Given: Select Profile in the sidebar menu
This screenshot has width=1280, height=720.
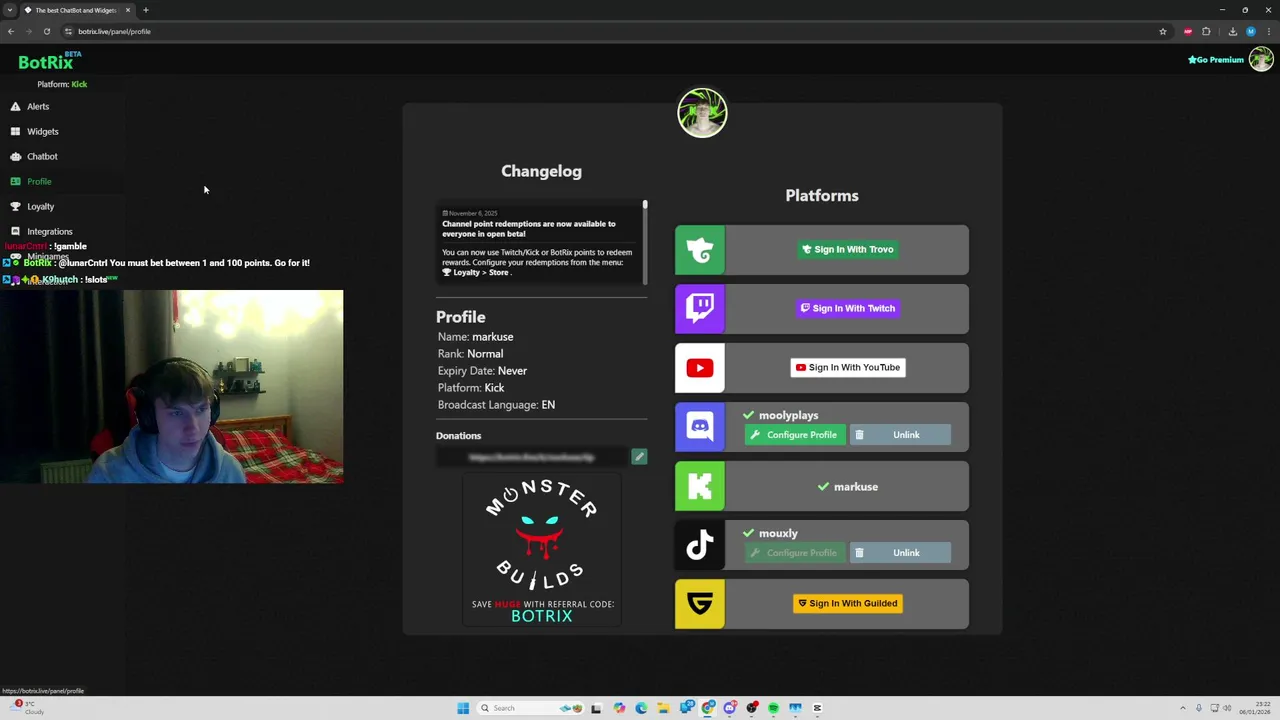Looking at the screenshot, I should (x=39, y=181).
